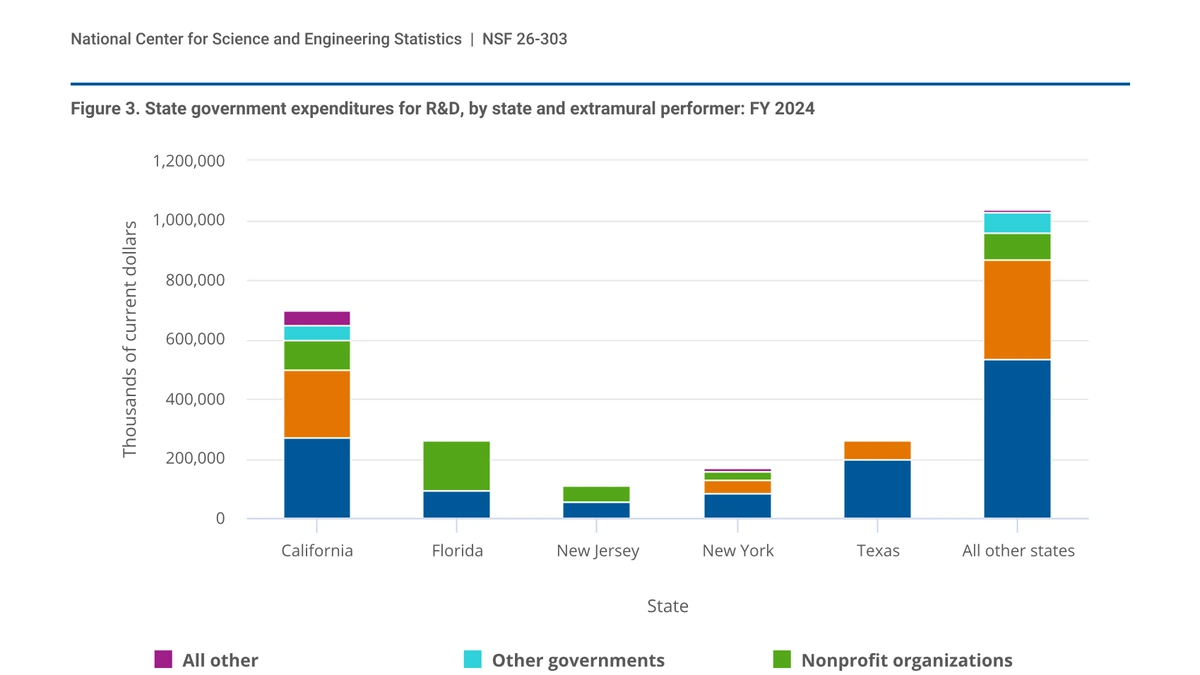Toggle the Other governments legend swatch
The width and height of the screenshot is (1200, 675).
coord(473,659)
